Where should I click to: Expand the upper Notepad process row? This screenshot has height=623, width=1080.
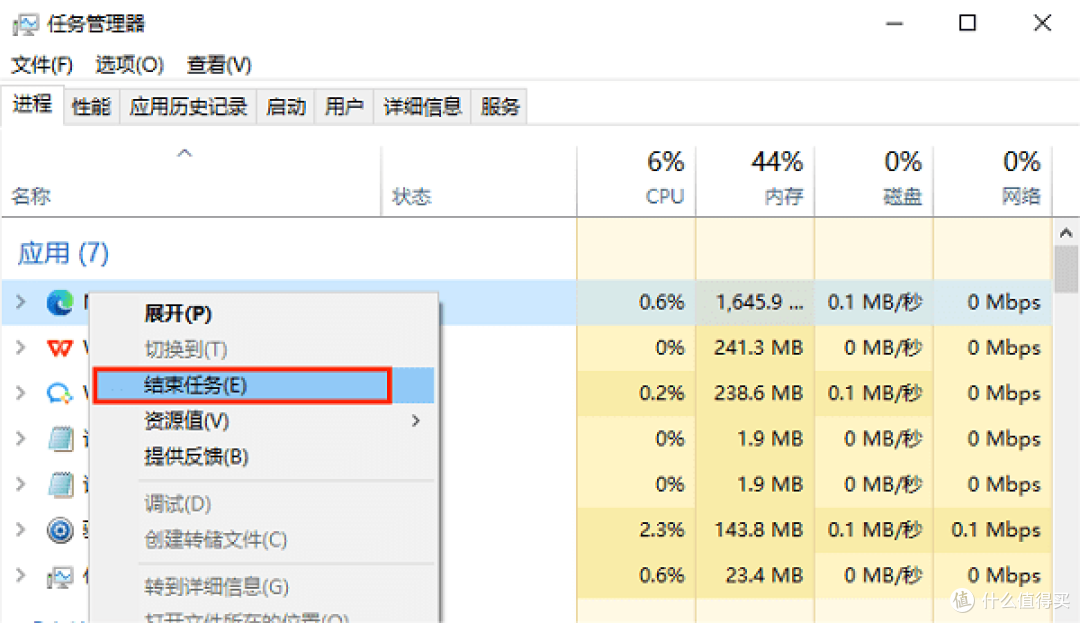pos(21,439)
